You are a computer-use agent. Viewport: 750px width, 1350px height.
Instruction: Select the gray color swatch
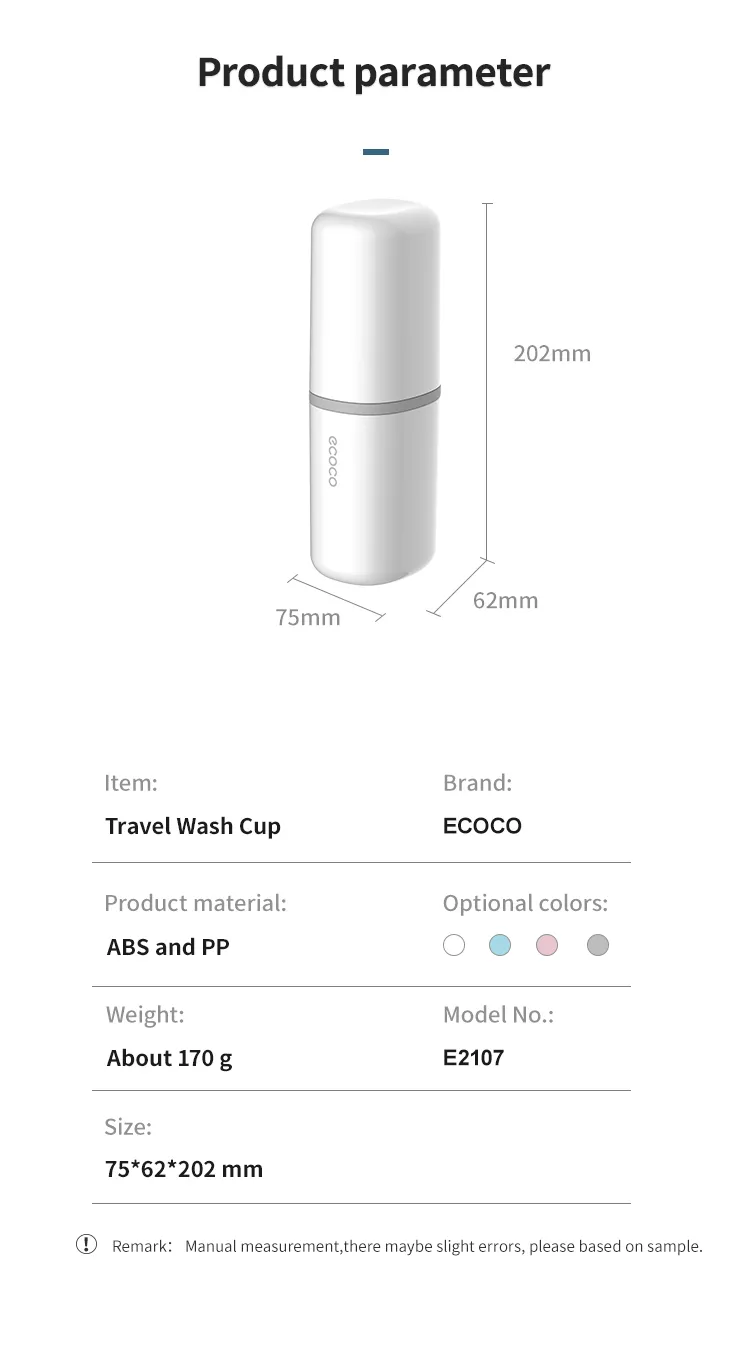[598, 945]
